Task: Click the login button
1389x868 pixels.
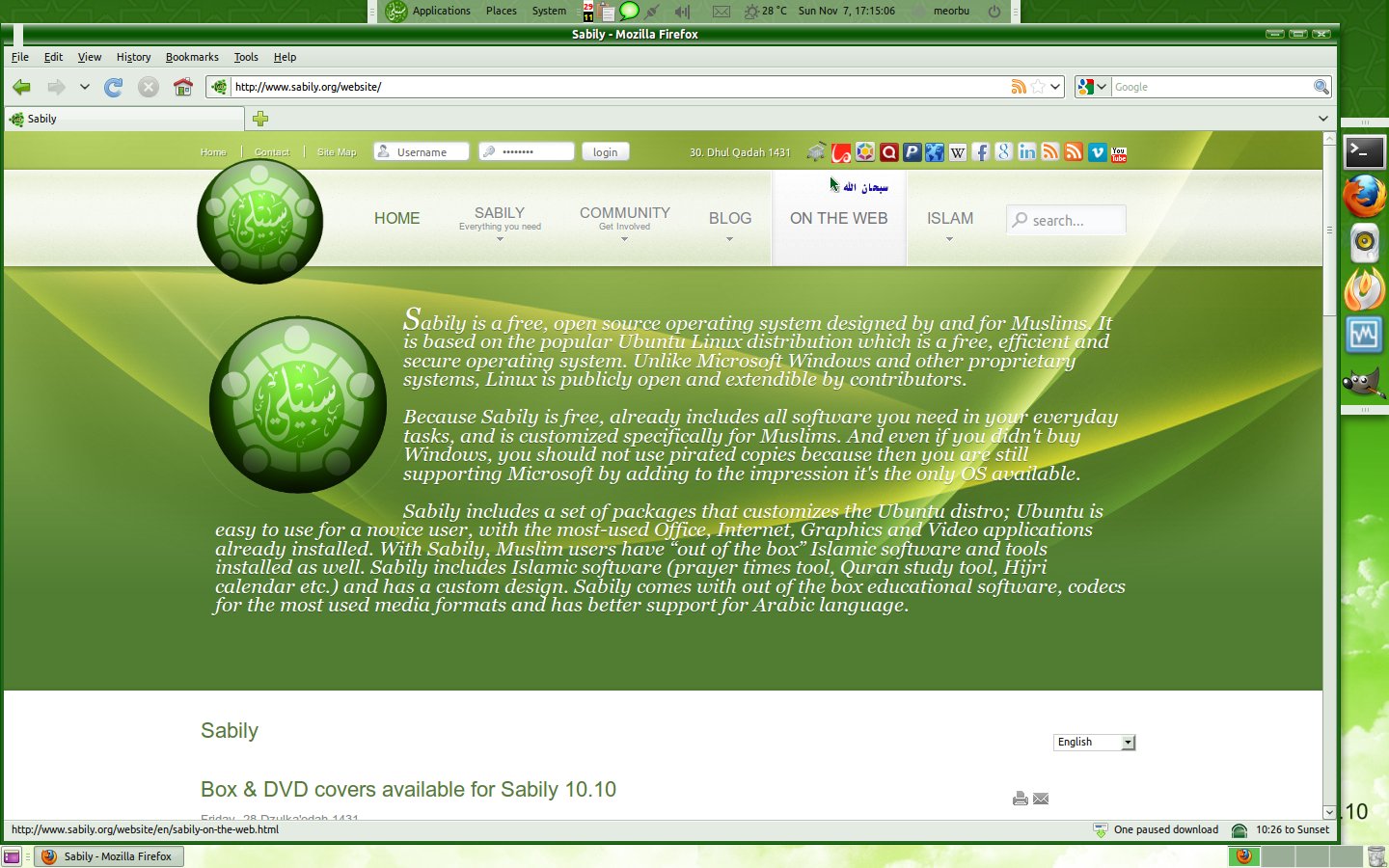Action: [x=605, y=151]
